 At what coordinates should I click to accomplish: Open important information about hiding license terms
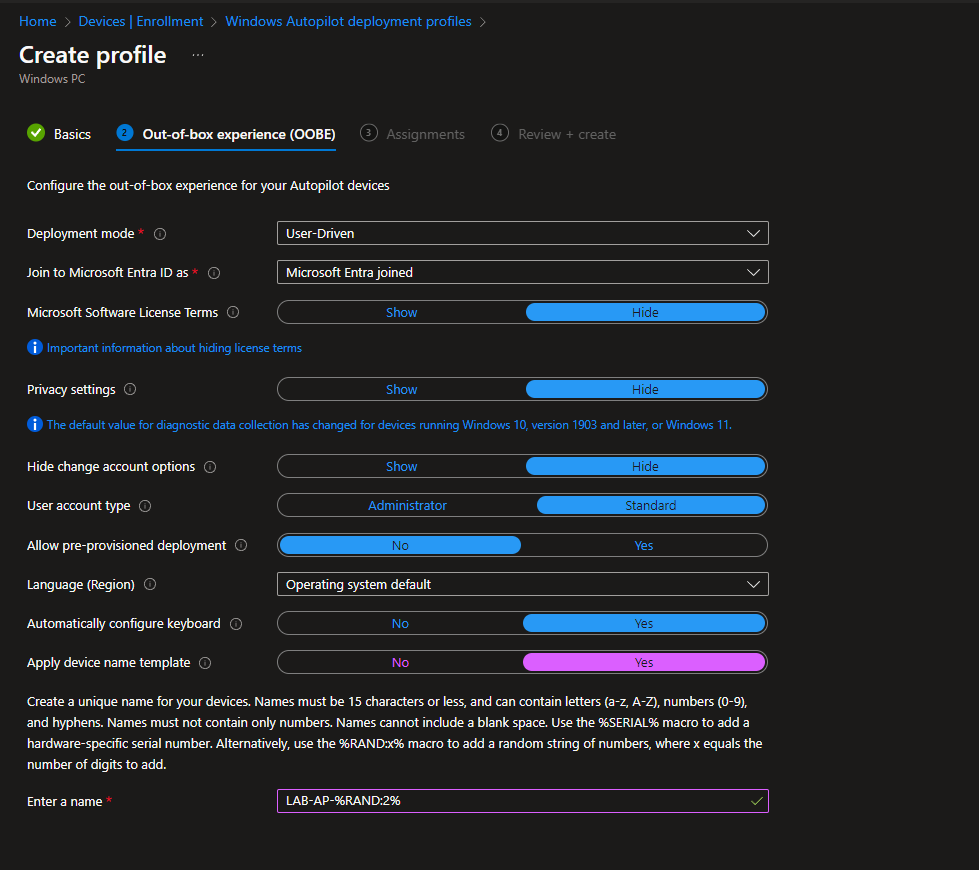[174, 348]
